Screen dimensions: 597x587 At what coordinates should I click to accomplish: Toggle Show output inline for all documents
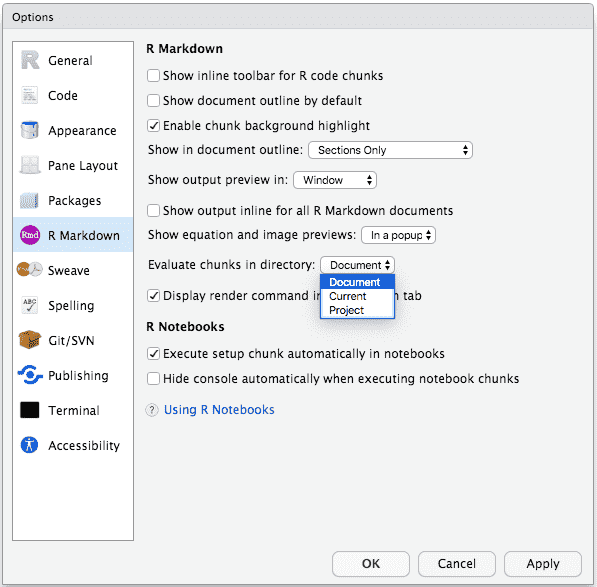(153, 211)
